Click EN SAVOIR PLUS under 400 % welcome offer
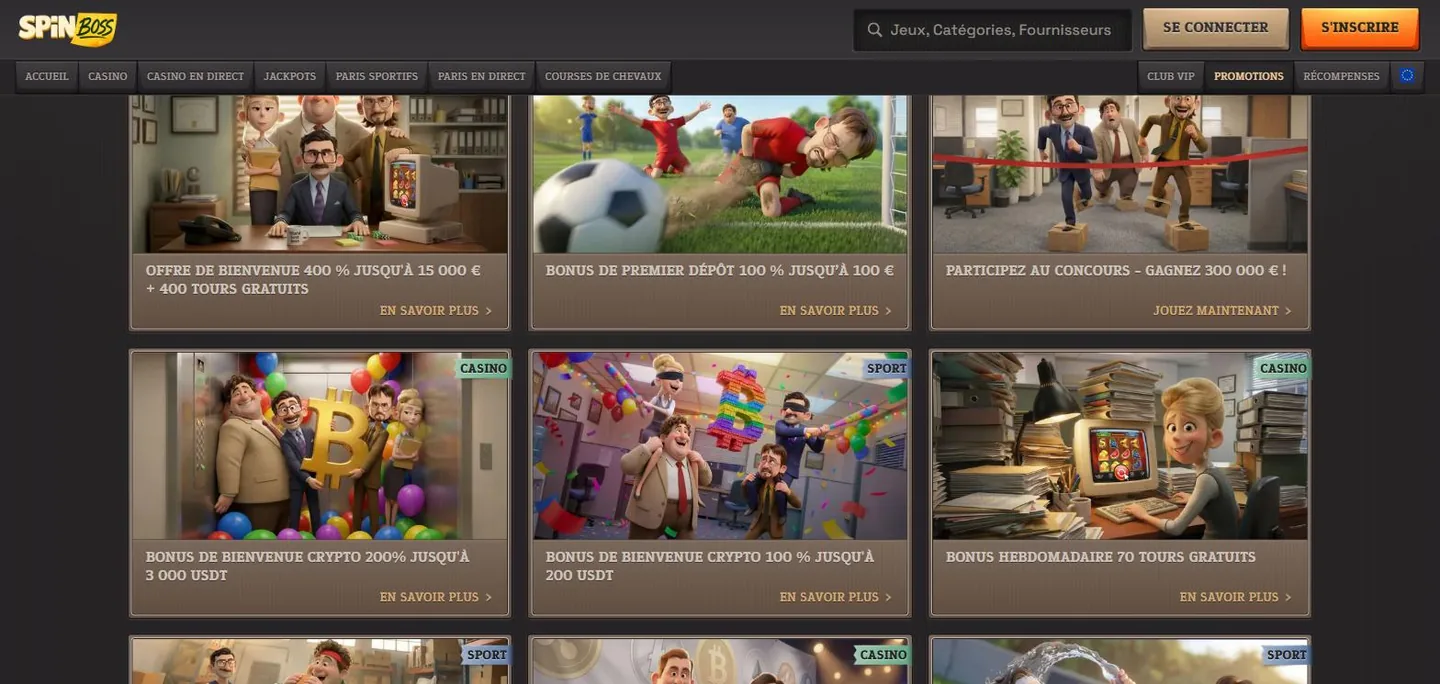 click(436, 311)
